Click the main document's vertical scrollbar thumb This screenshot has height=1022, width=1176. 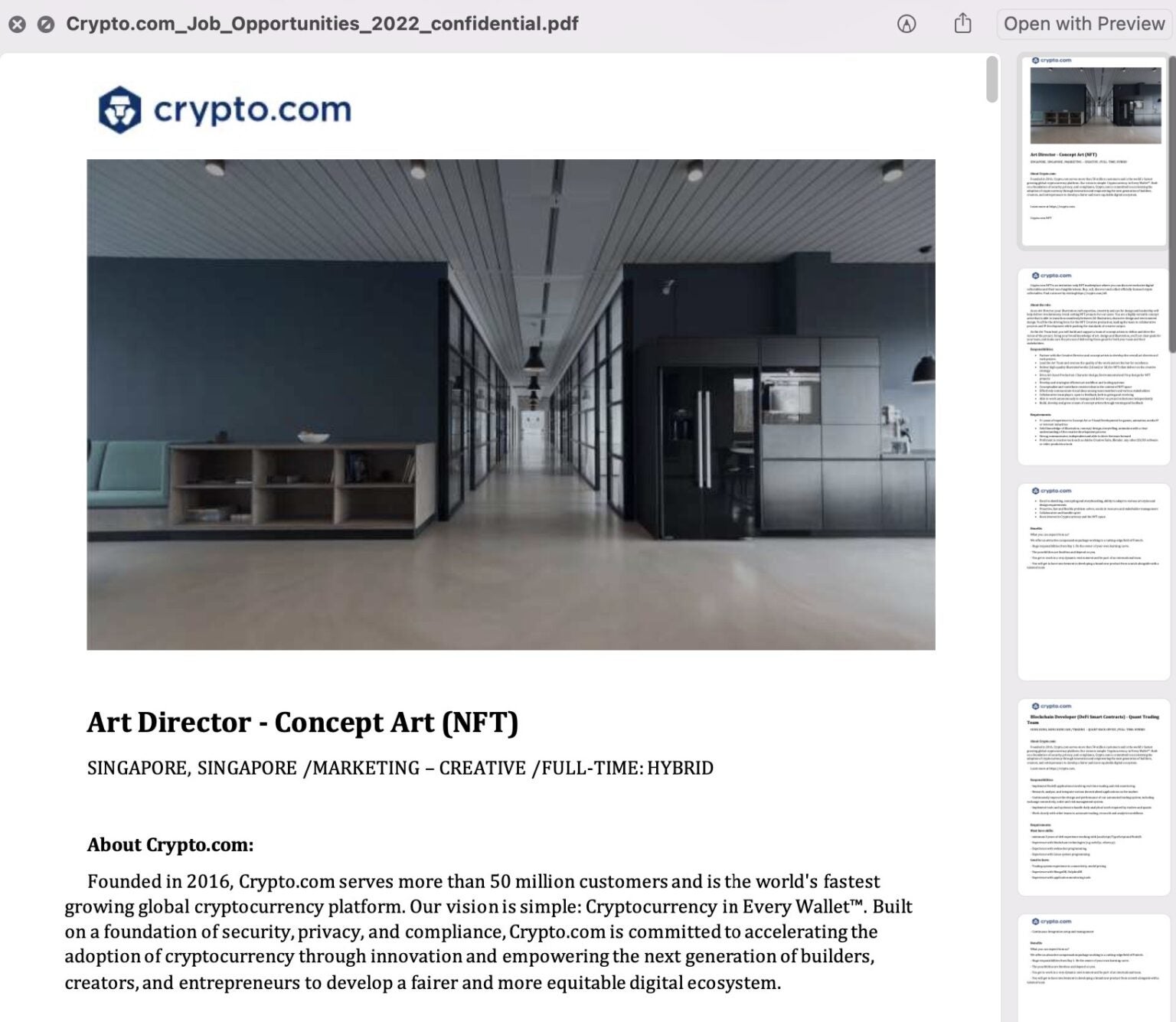[991, 79]
